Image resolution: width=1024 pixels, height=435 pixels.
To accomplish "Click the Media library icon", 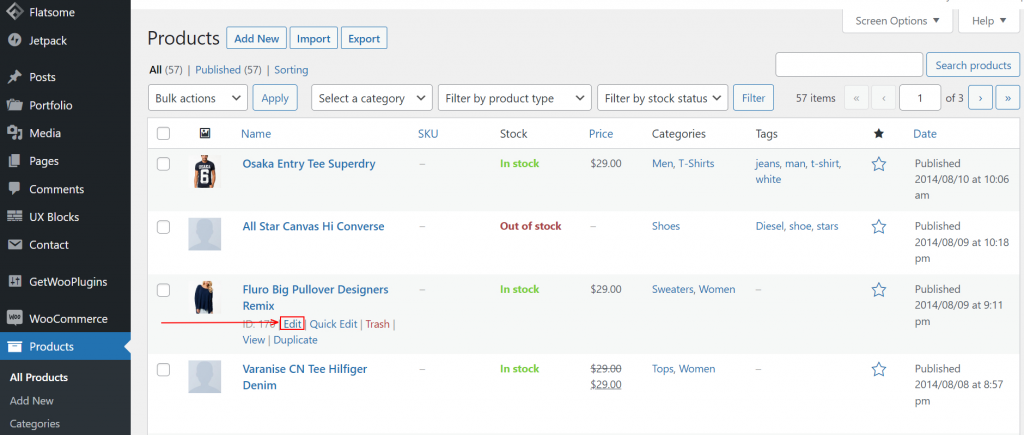I will tap(14, 133).
